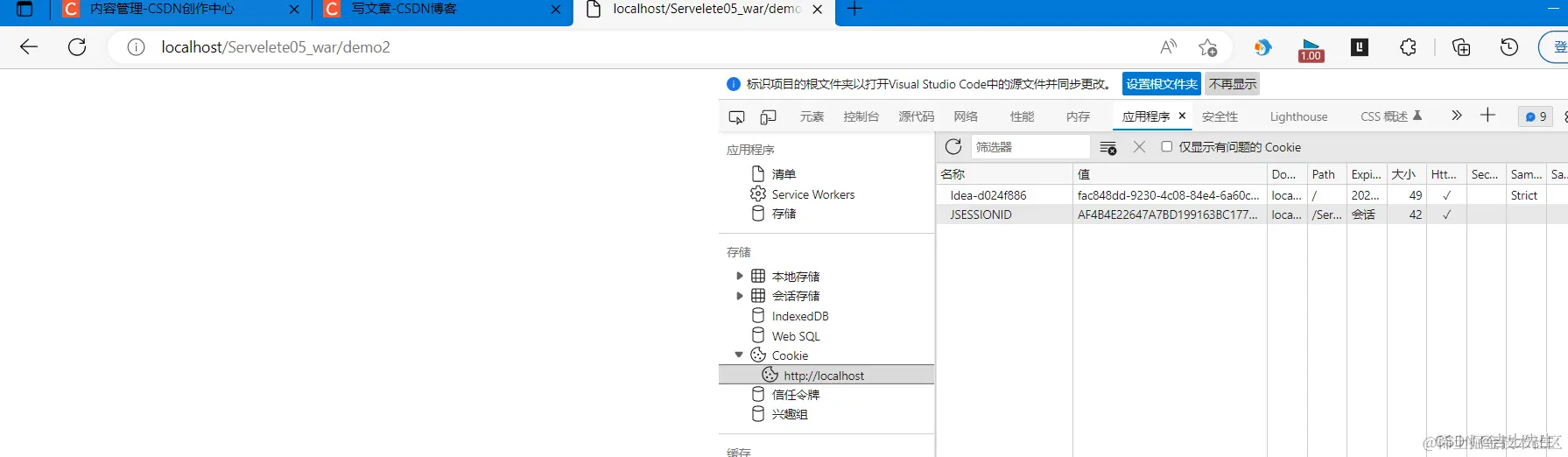The width and height of the screenshot is (1568, 457).
Task: Delete selected cookie X icon
Action: [x=1139, y=147]
